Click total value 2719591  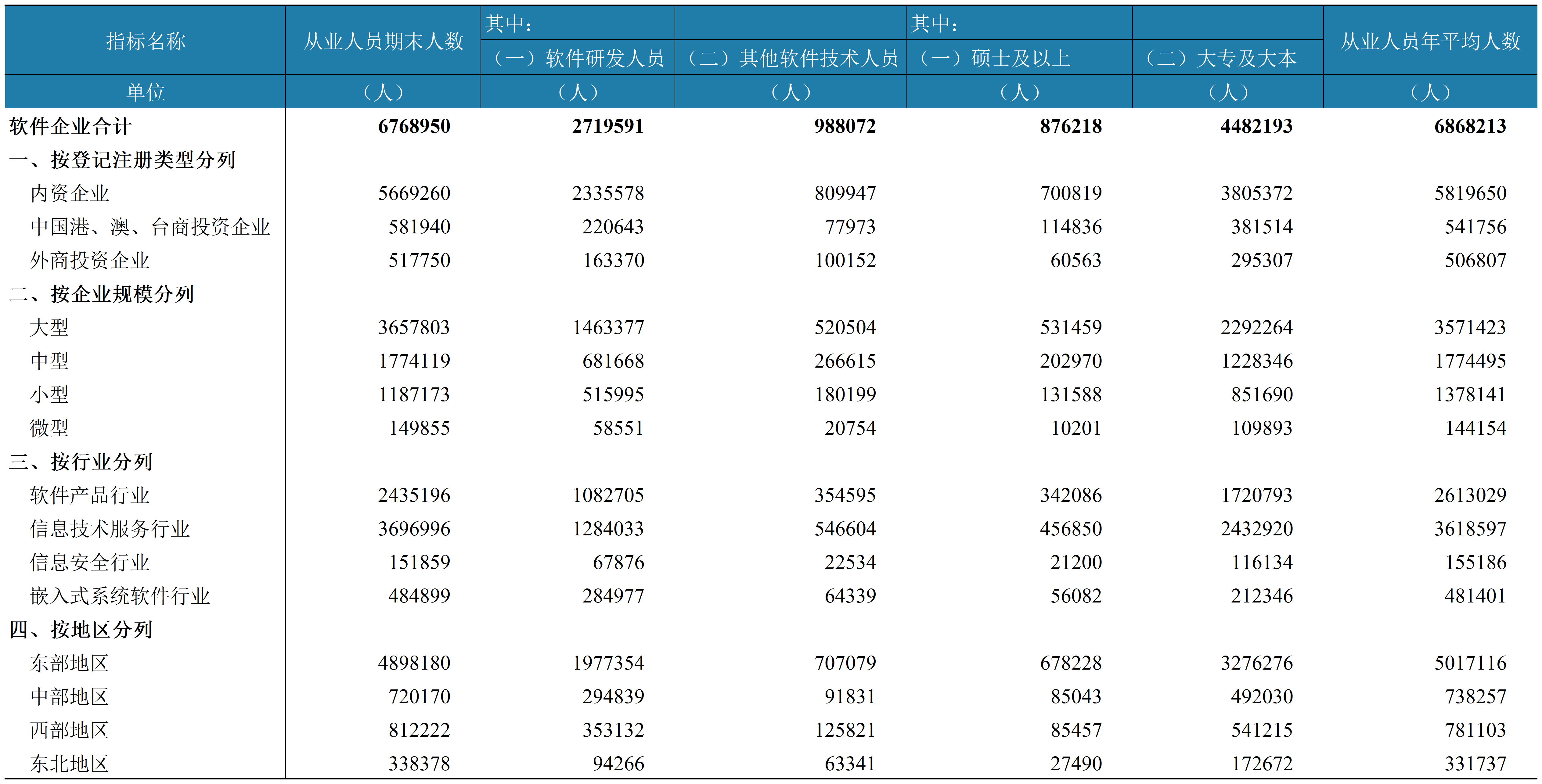[607, 126]
